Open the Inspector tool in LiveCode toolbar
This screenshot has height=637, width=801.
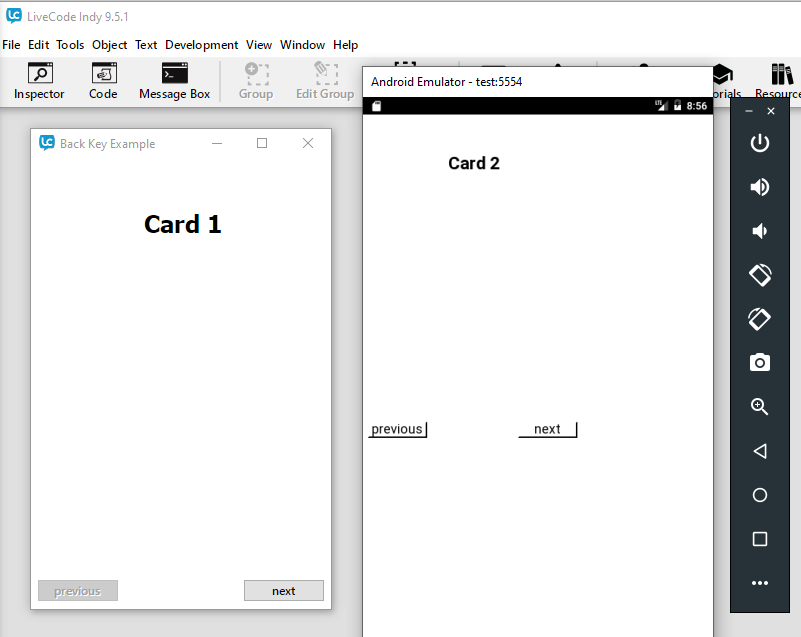tap(39, 81)
